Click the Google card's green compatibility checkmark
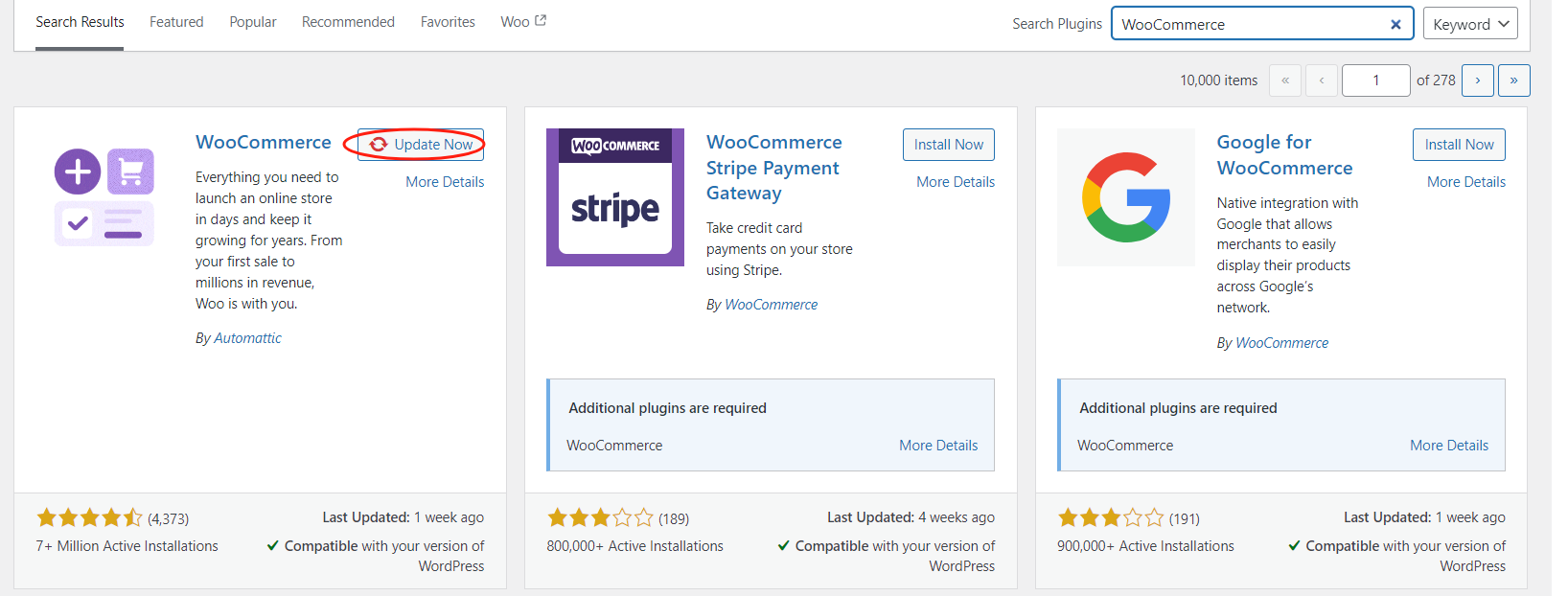 click(x=1295, y=545)
